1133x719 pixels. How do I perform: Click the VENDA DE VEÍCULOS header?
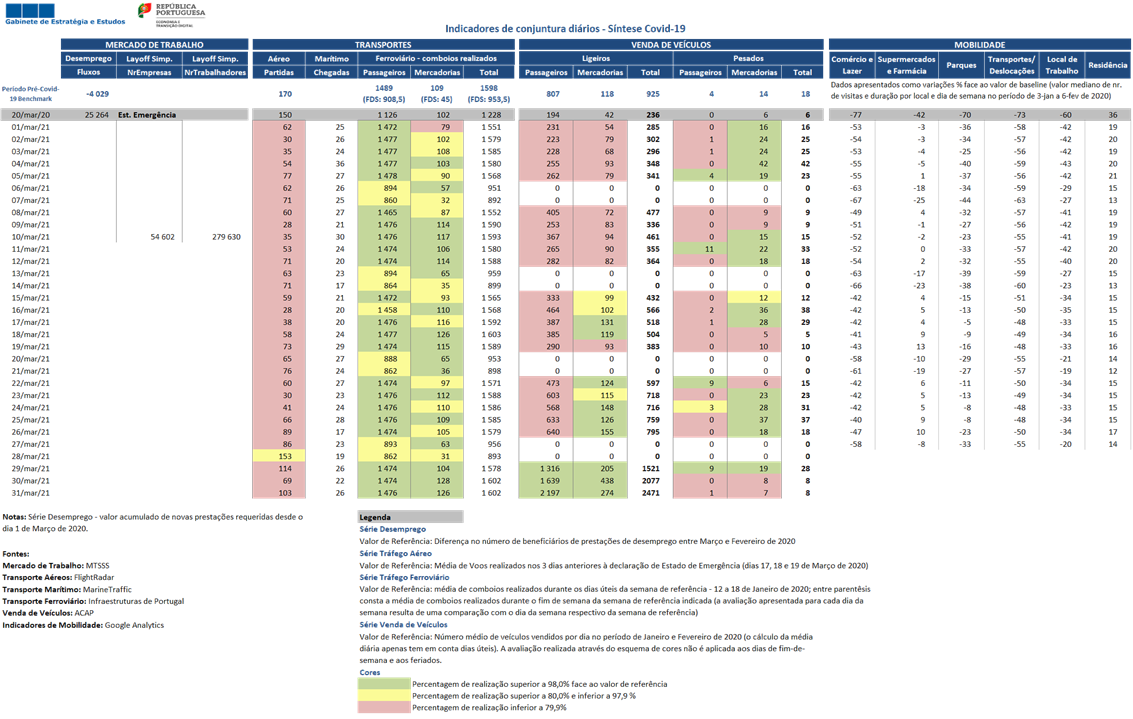click(x=670, y=45)
